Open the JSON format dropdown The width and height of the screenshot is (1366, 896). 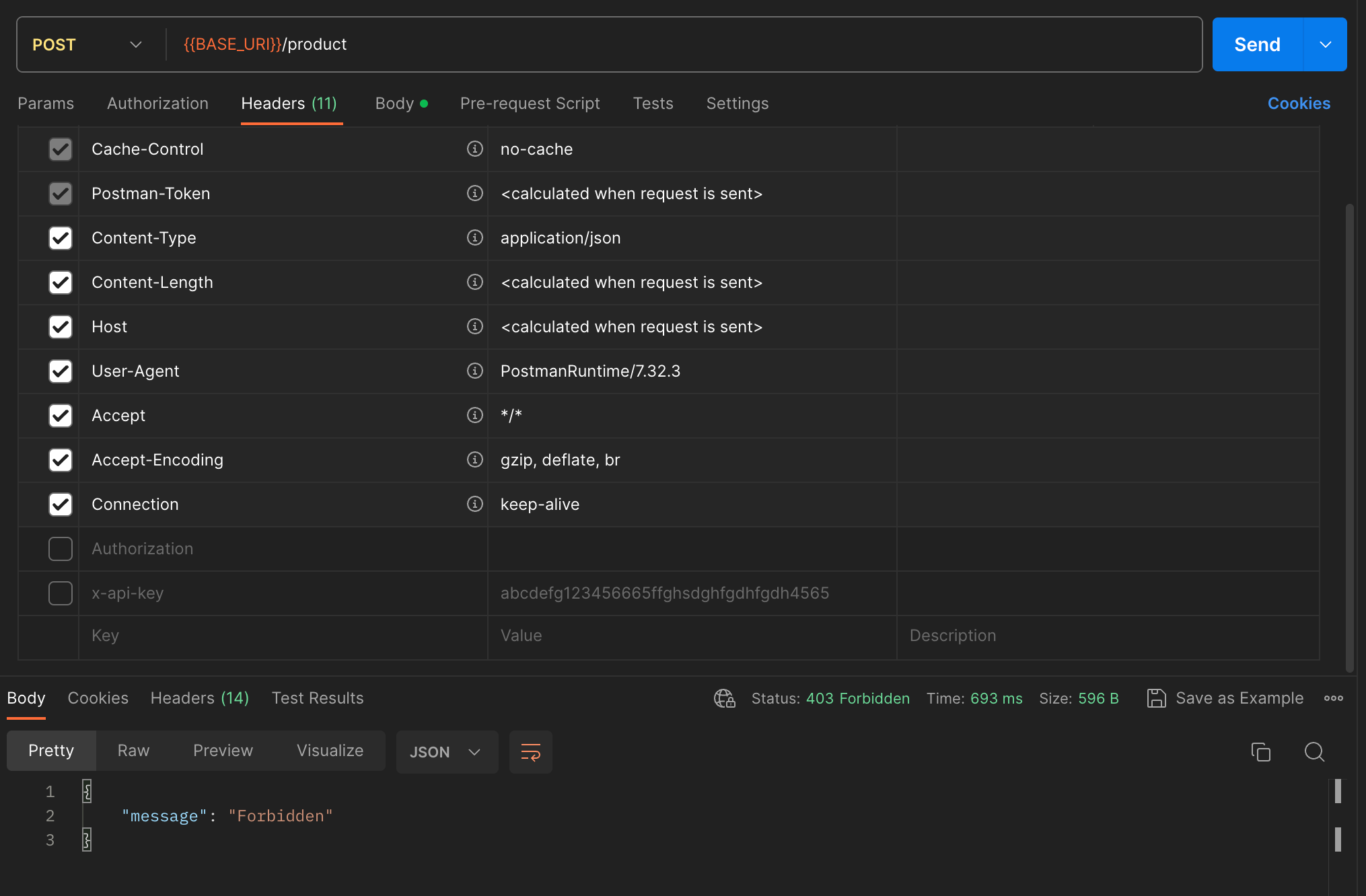446,752
